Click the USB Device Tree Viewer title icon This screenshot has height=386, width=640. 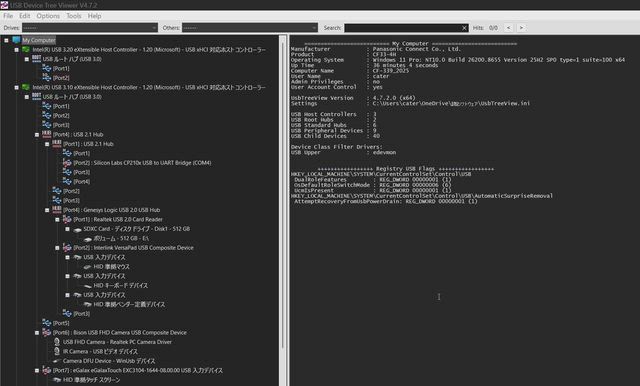4,5
